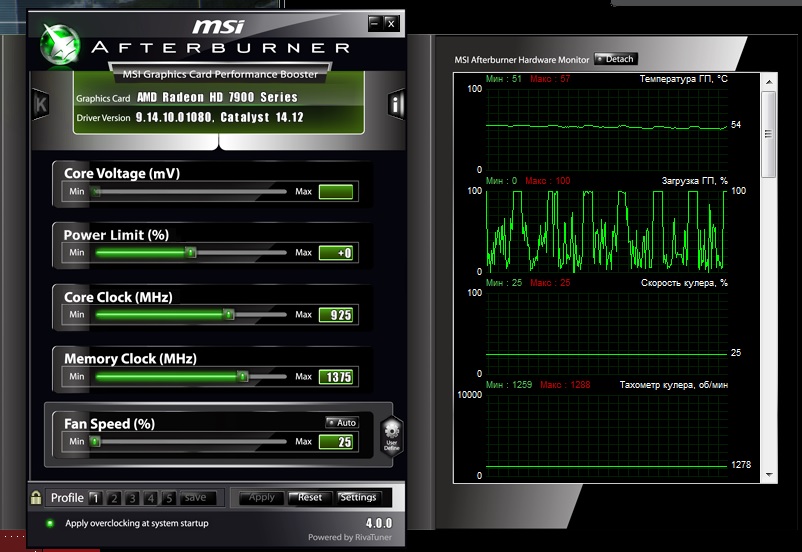
Task: Click the Memory Clock 1375 value field
Action: [x=336, y=377]
